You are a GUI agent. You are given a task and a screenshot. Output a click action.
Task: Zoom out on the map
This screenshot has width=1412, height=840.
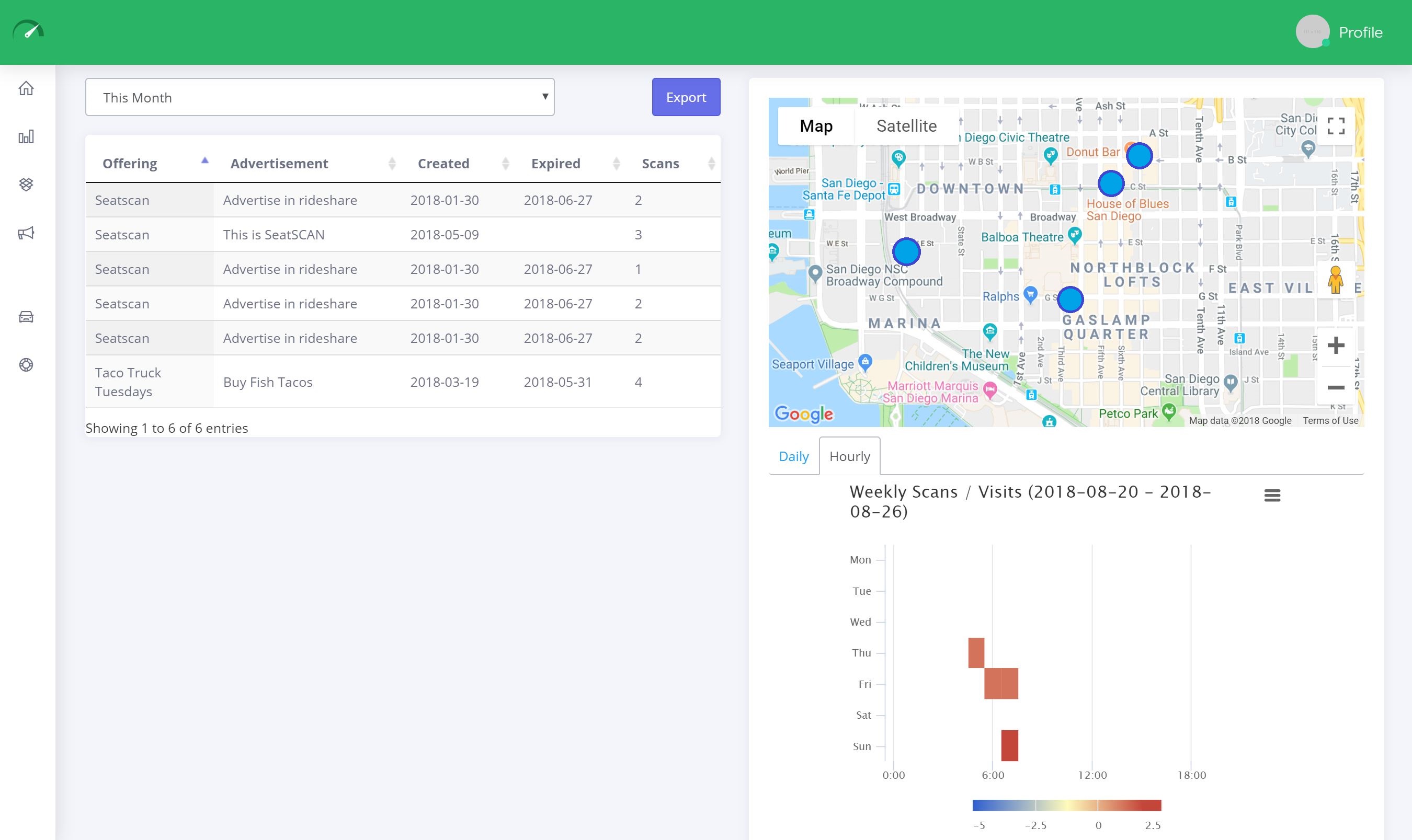coord(1336,387)
